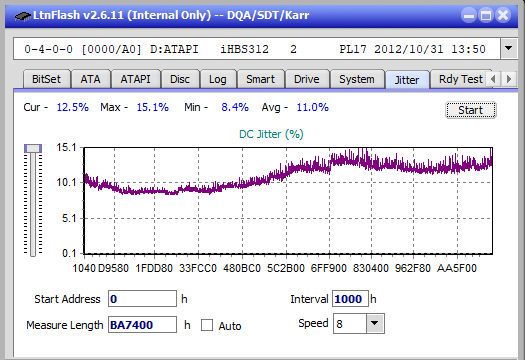Click the vertical scale slider thumb
The width and height of the screenshot is (525, 360).
33,148
